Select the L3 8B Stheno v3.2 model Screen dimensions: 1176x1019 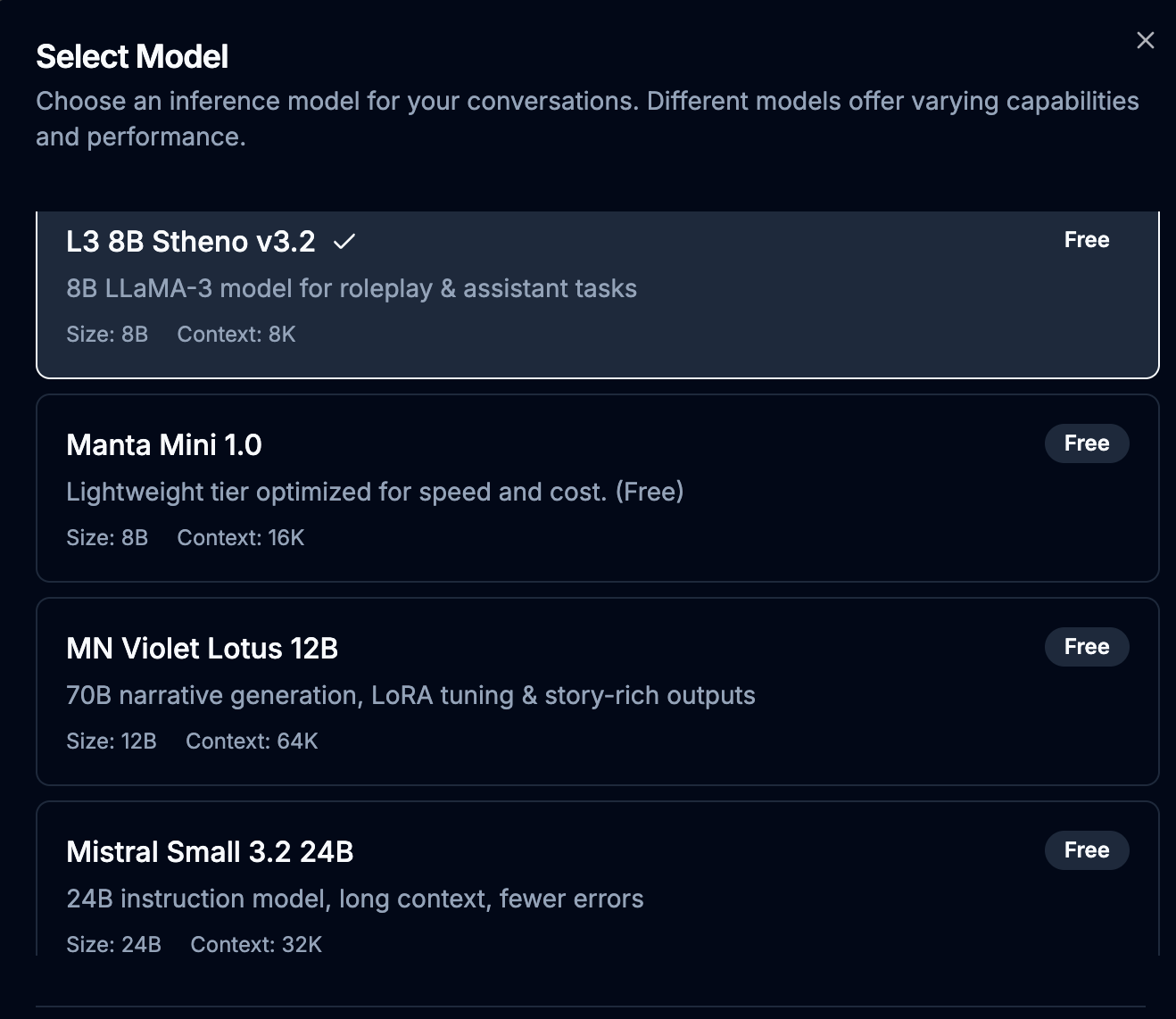(x=190, y=242)
